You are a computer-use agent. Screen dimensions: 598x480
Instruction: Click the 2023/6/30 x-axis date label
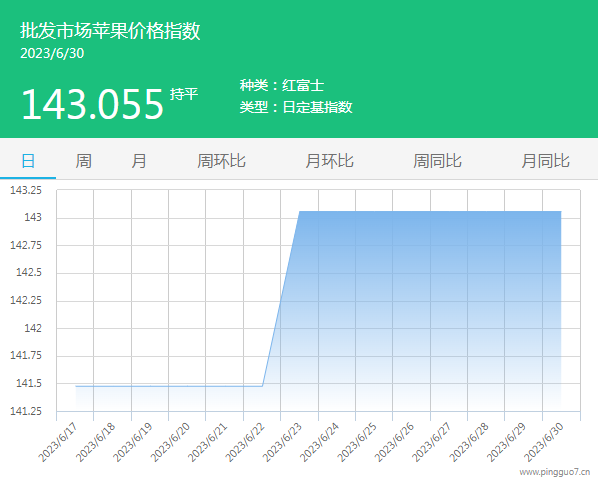coord(544,442)
